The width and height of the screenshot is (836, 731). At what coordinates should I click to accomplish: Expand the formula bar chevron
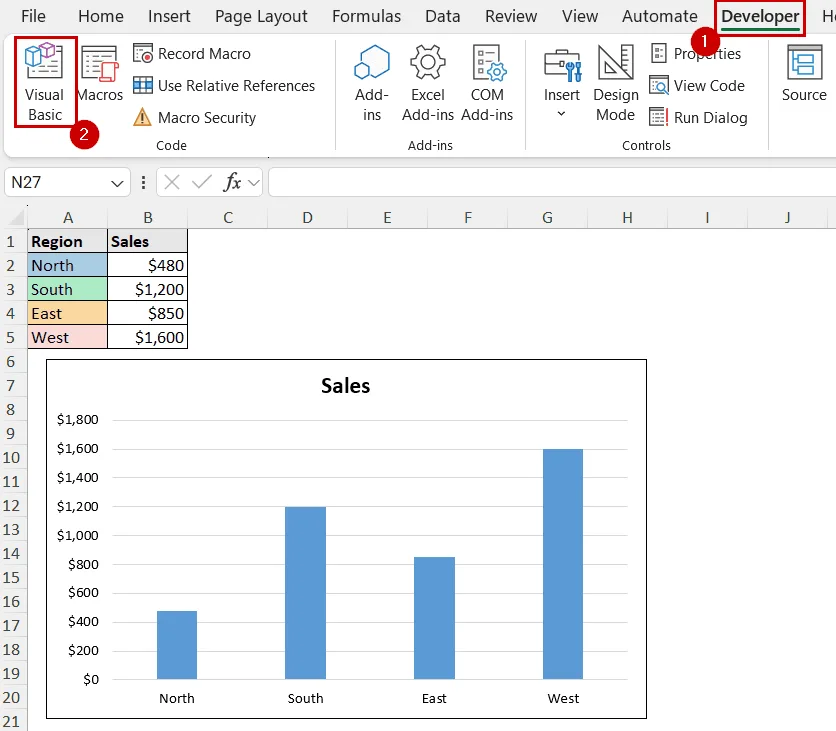coord(254,183)
